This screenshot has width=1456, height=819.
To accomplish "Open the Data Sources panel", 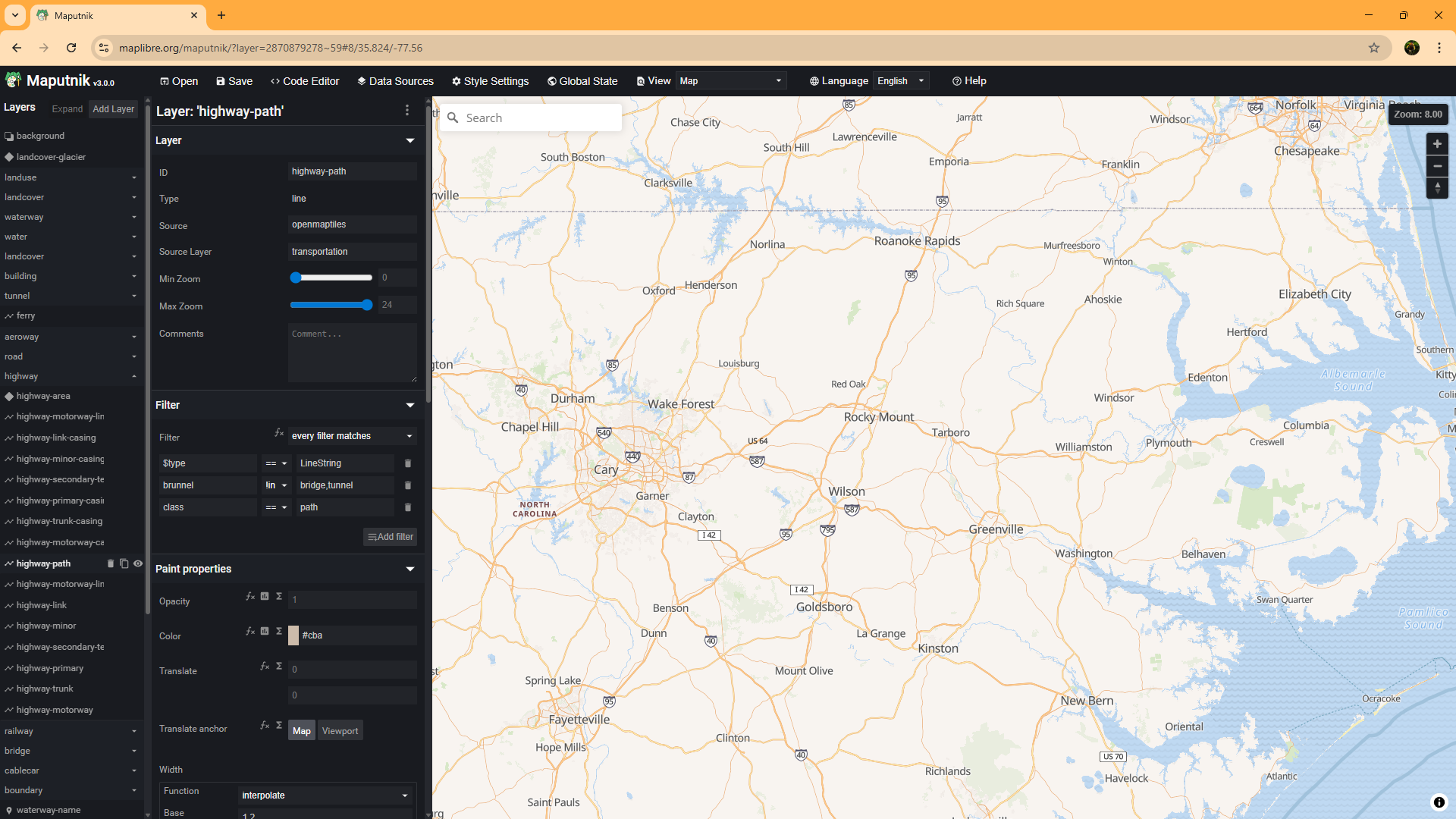I will tap(395, 81).
